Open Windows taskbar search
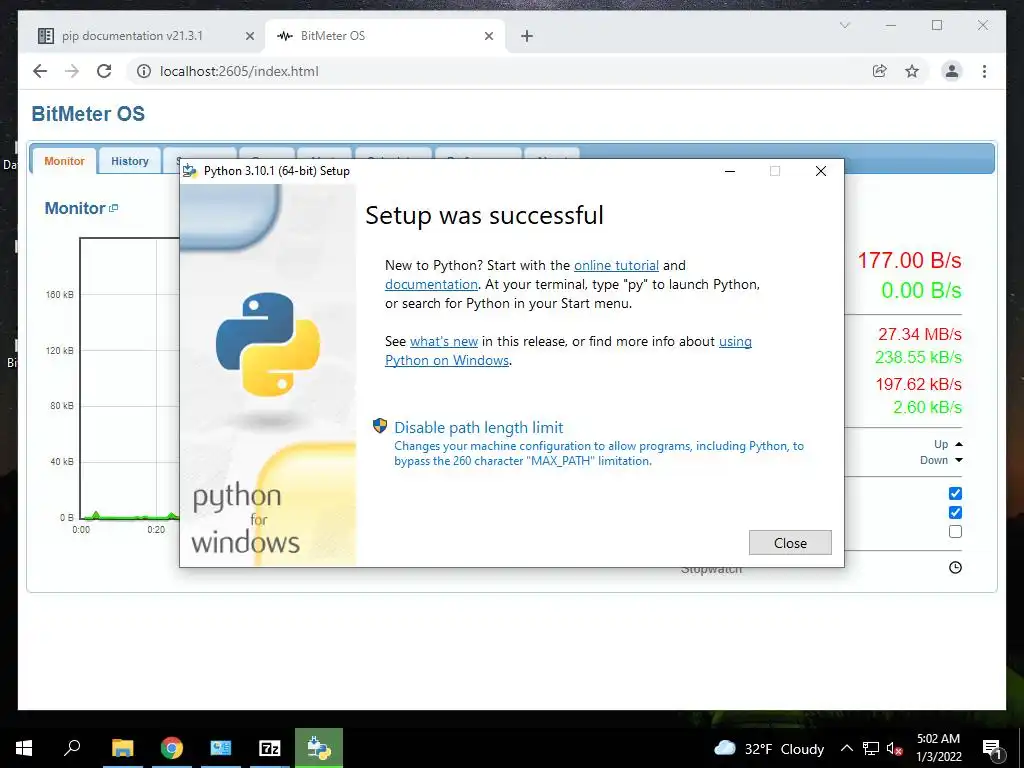Screen dimensions: 1024x768 click(72, 748)
